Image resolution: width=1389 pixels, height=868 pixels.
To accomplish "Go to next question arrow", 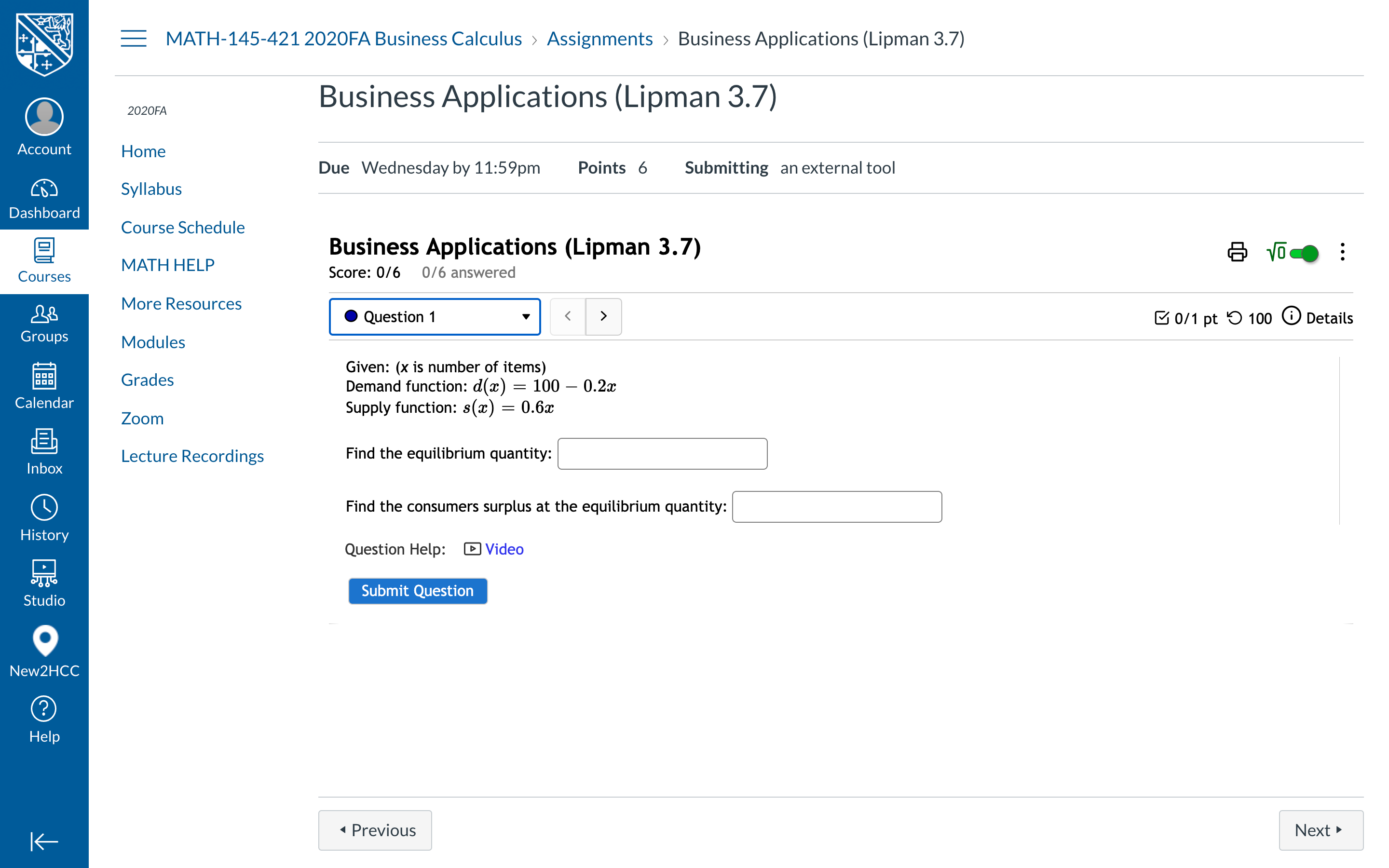I will (x=603, y=316).
